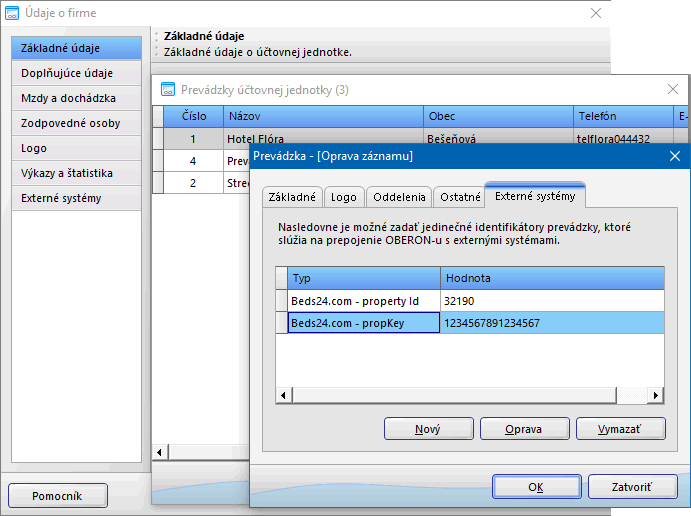This screenshot has height=516, width=691.
Task: Sort by the Hodnota column header
Action: point(552,278)
